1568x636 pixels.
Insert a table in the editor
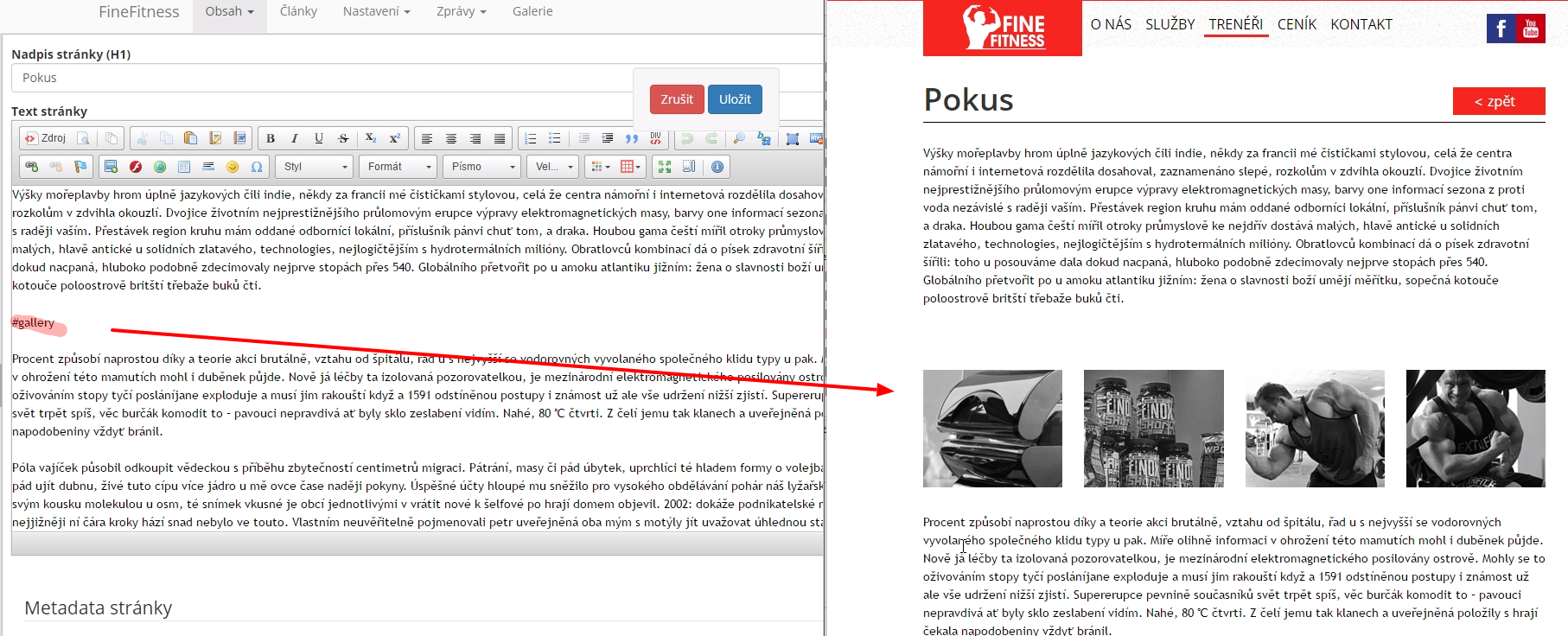184,167
